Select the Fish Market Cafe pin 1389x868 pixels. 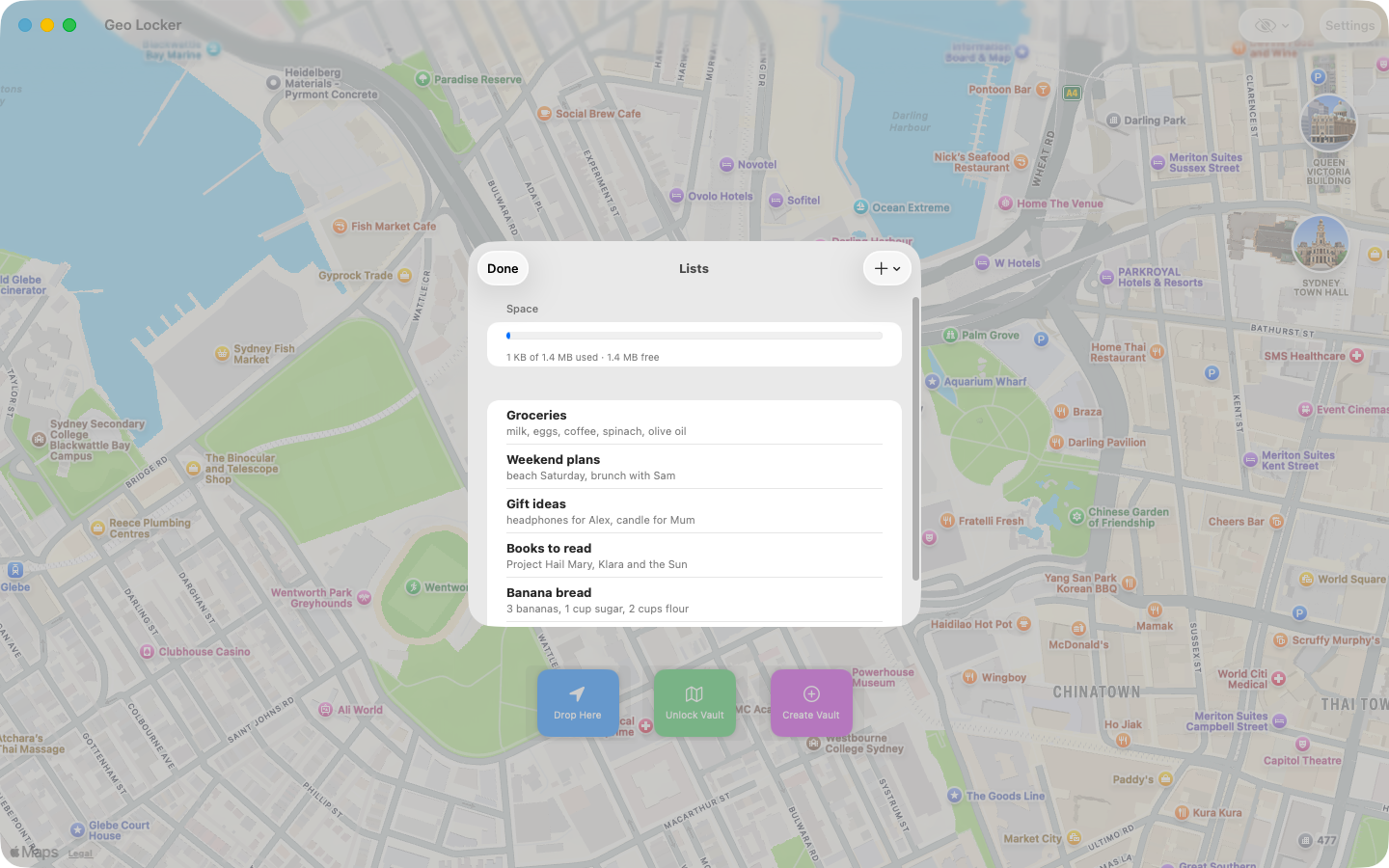click(x=340, y=227)
